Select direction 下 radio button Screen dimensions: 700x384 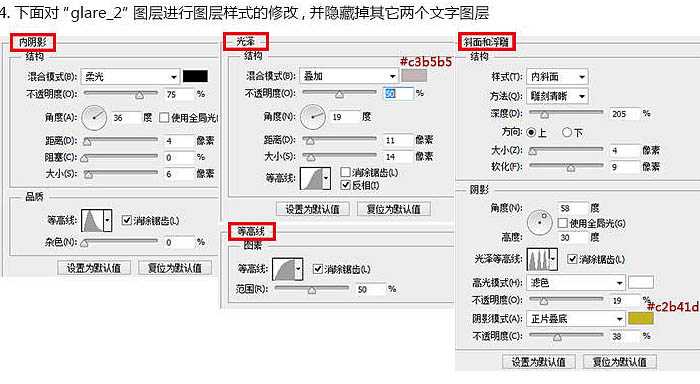point(567,133)
